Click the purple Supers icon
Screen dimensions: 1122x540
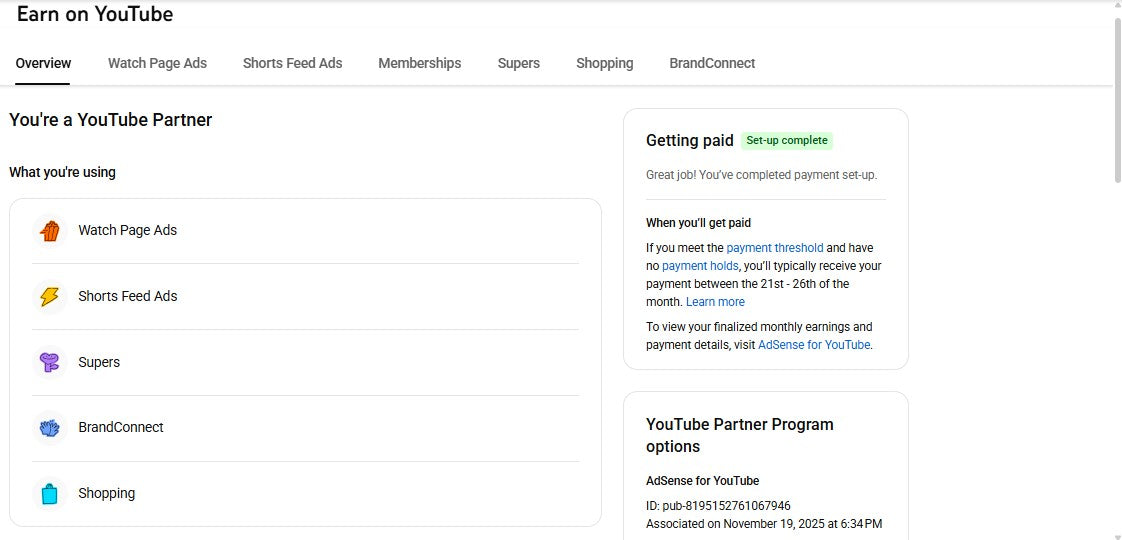(x=49, y=363)
